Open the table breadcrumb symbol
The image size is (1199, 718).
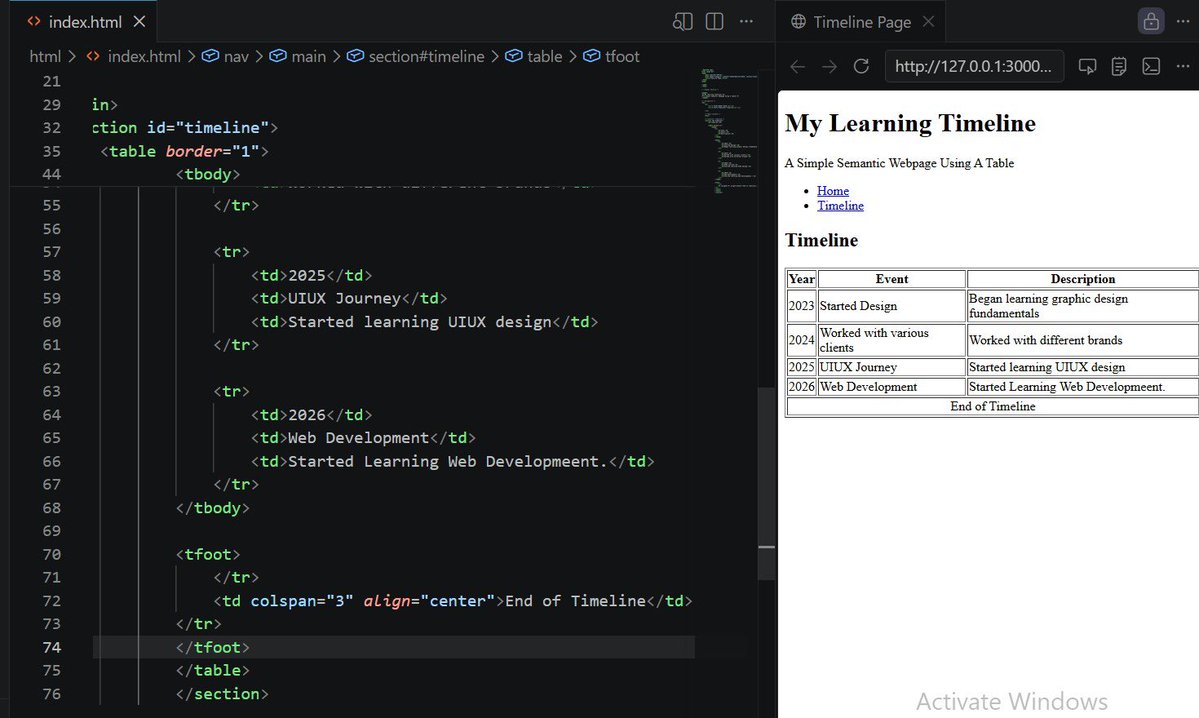click(x=534, y=57)
